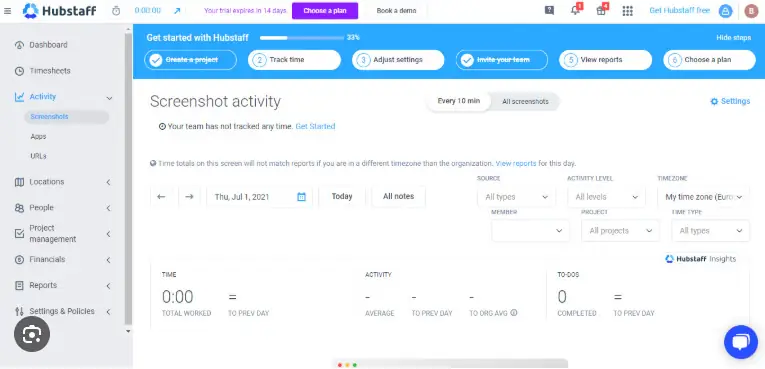Click Hide steps link
Image resolution: width=765 pixels, height=369 pixels.
[x=733, y=38]
